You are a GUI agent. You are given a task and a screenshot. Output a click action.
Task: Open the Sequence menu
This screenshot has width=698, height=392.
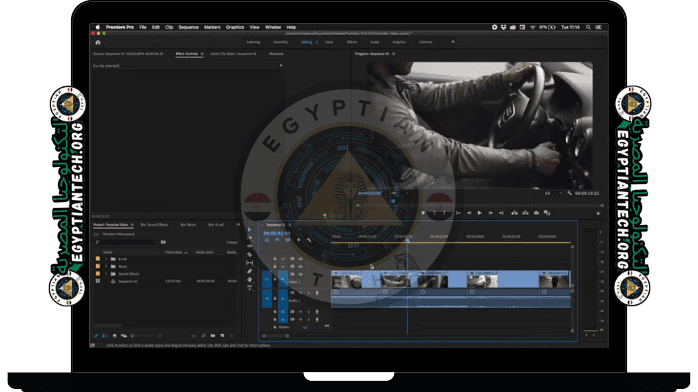pos(188,27)
